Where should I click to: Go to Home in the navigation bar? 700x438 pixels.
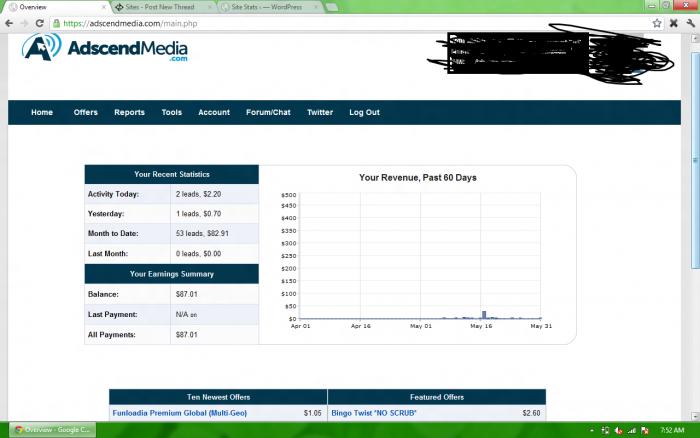42,113
